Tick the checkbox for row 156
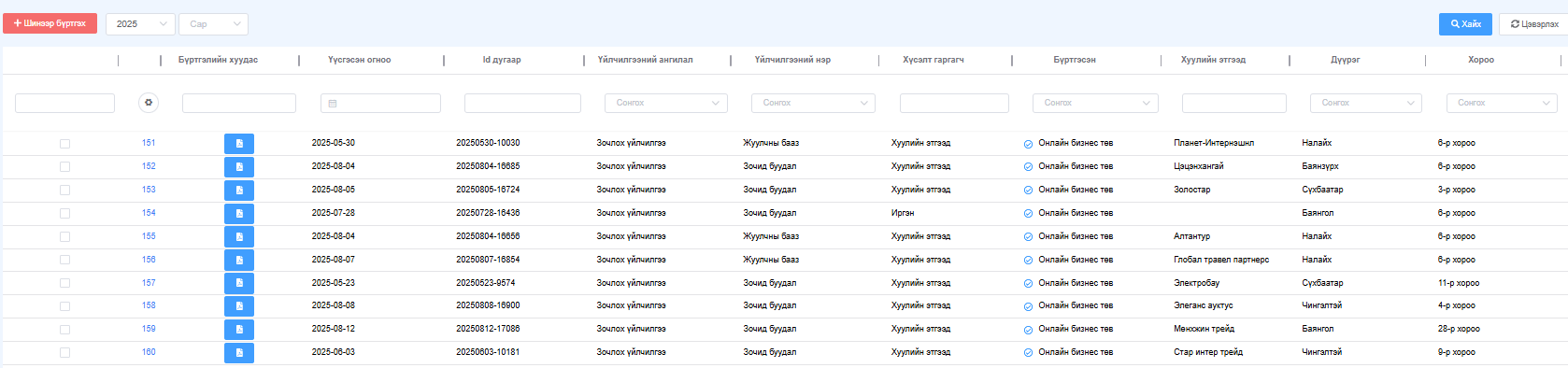This screenshot has width=1568, height=368. [x=64, y=261]
